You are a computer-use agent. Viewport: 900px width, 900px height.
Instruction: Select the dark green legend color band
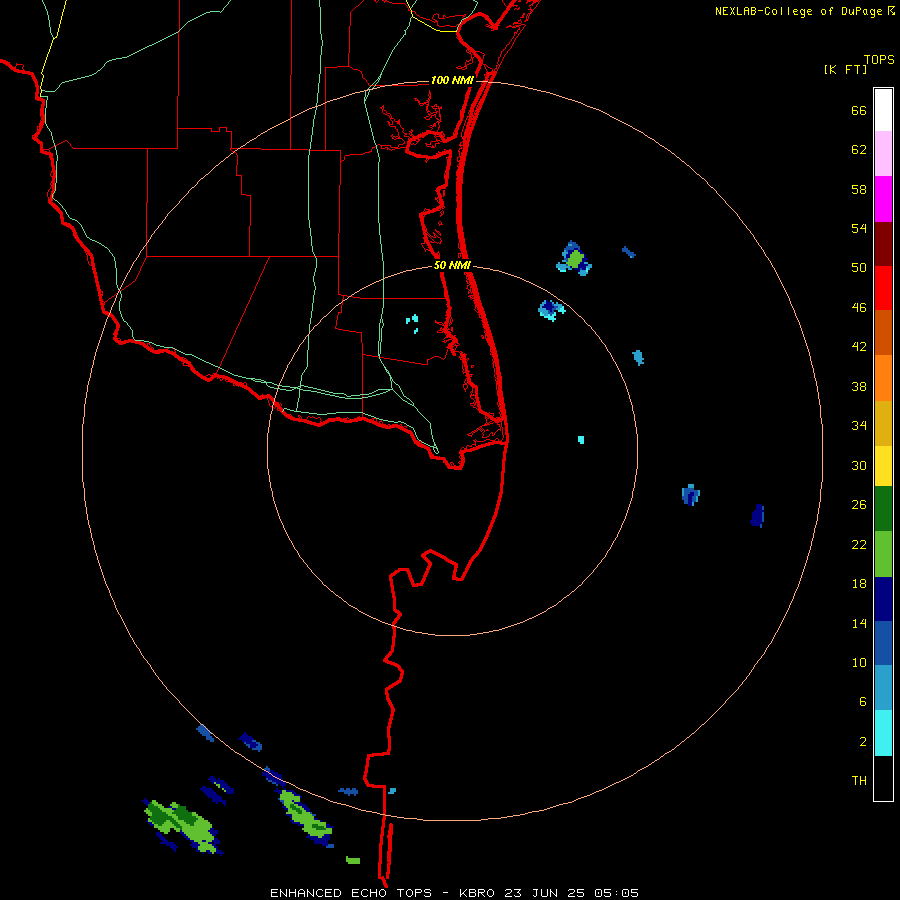coord(883,509)
